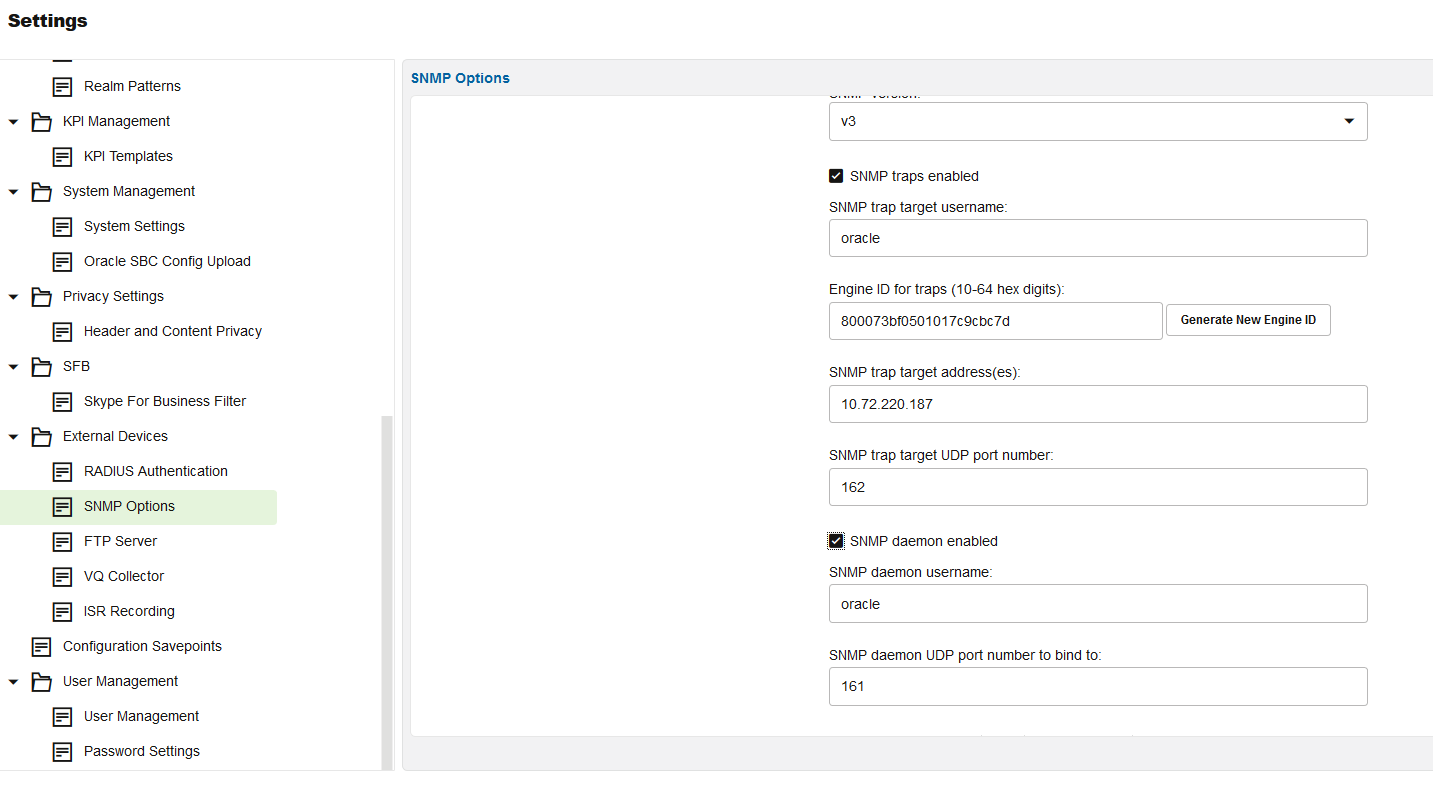Uncheck SNMP traps enabled checkbox
The image size is (1433, 792).
836,176
